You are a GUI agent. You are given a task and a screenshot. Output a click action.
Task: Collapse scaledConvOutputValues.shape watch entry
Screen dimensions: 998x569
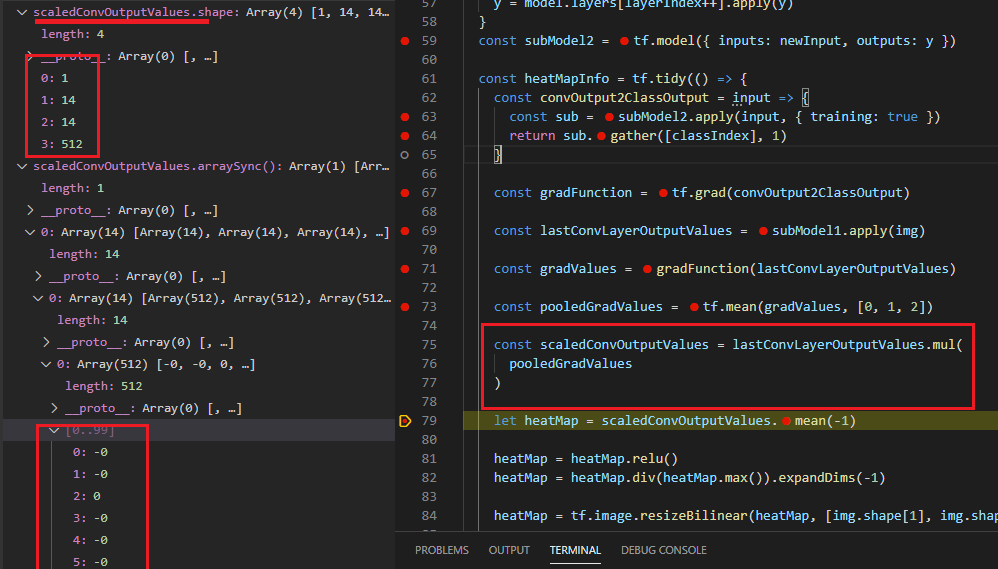pyautogui.click(x=22, y=12)
